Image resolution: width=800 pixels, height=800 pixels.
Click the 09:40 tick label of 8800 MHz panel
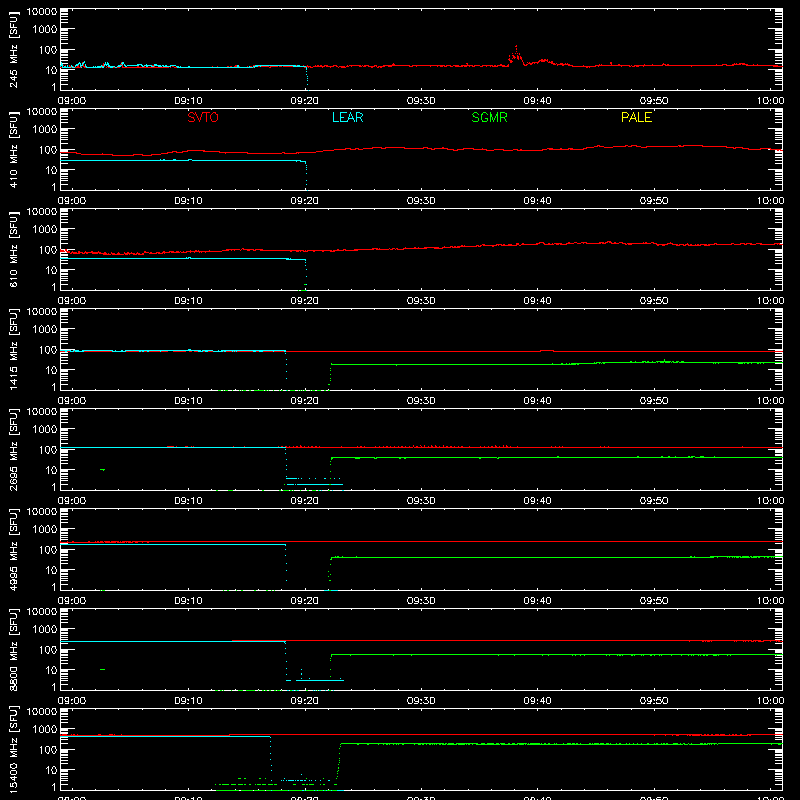pyautogui.click(x=537, y=701)
